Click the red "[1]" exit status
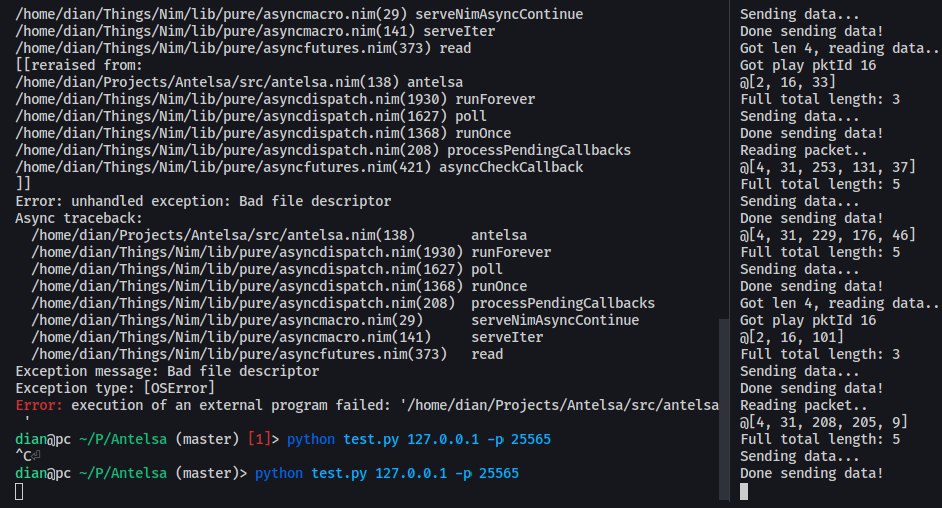 coord(259,439)
